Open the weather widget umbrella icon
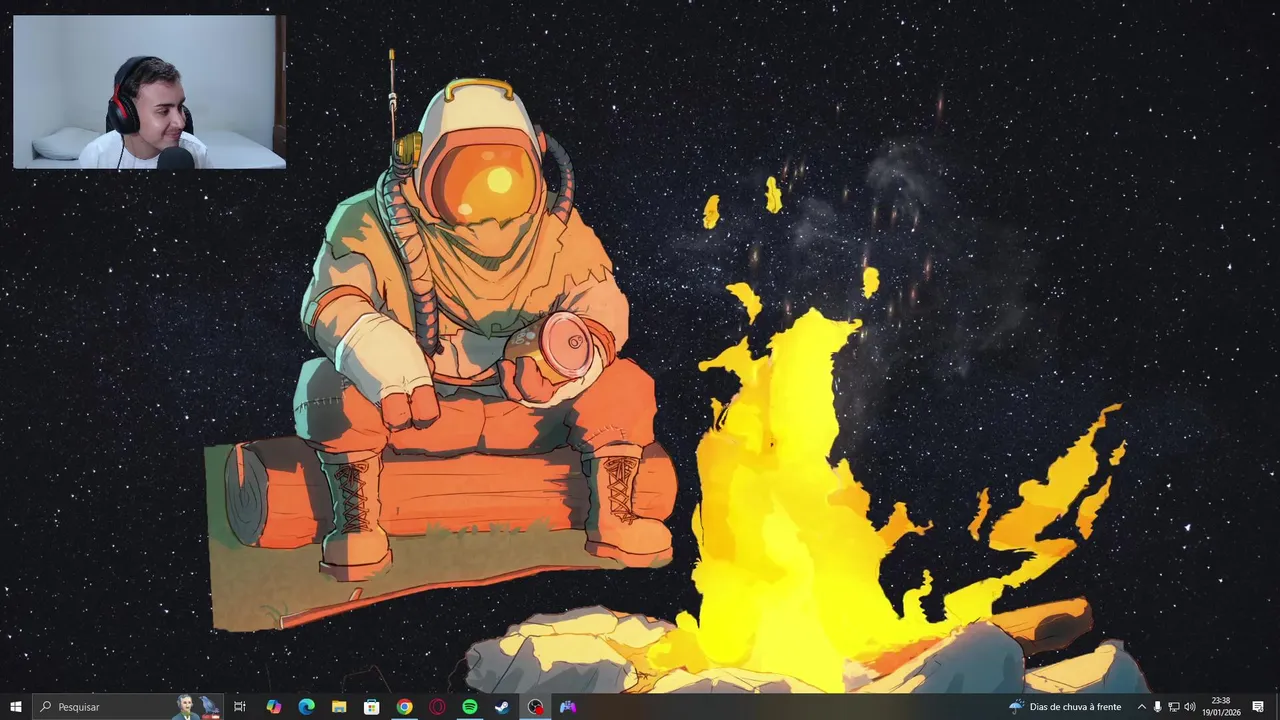 point(1016,707)
